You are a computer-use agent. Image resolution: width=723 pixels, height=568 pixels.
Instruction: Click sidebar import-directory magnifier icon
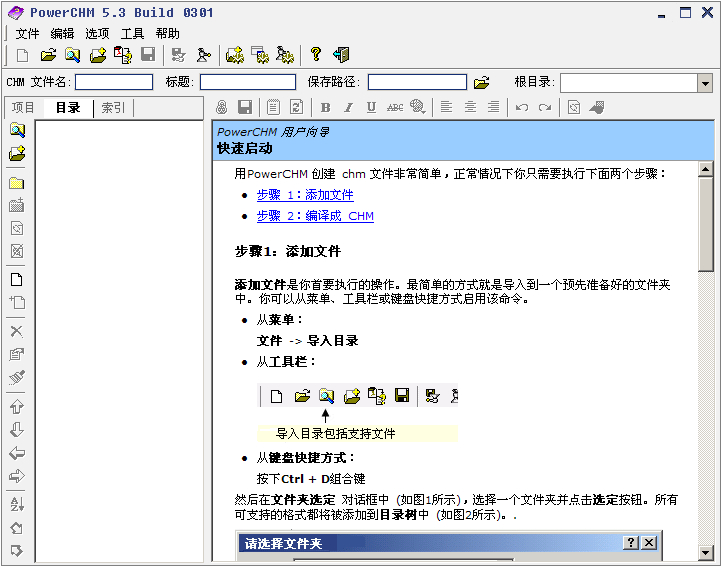pyautogui.click(x=17, y=130)
